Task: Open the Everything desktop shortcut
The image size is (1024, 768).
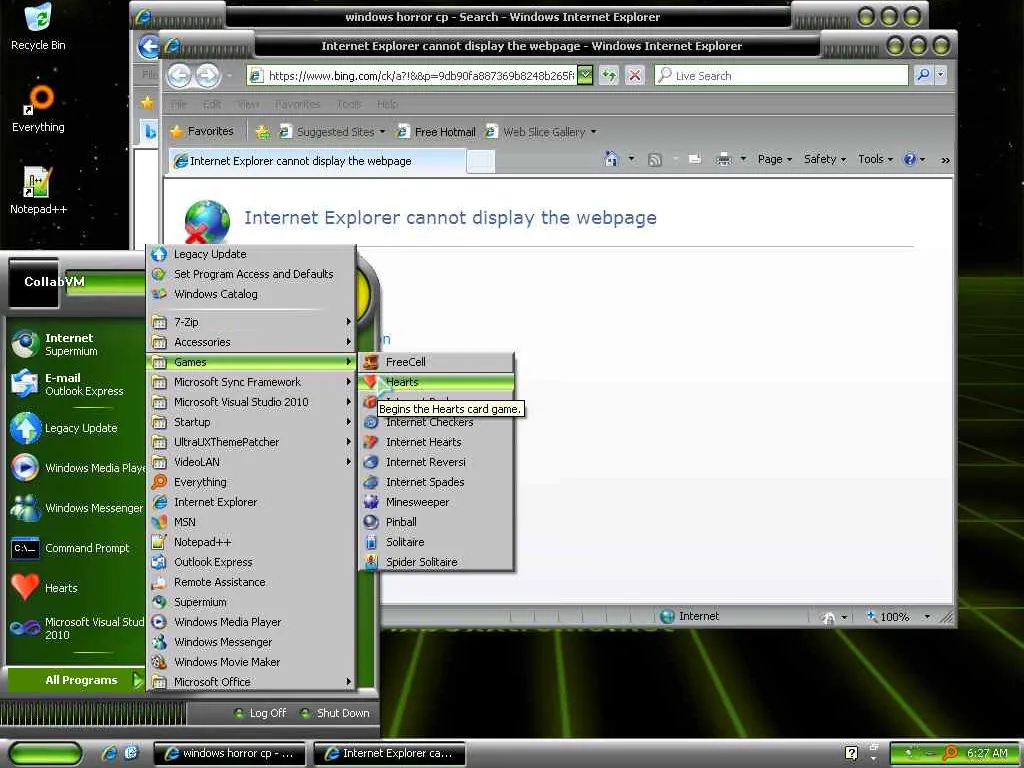Action: 38,109
